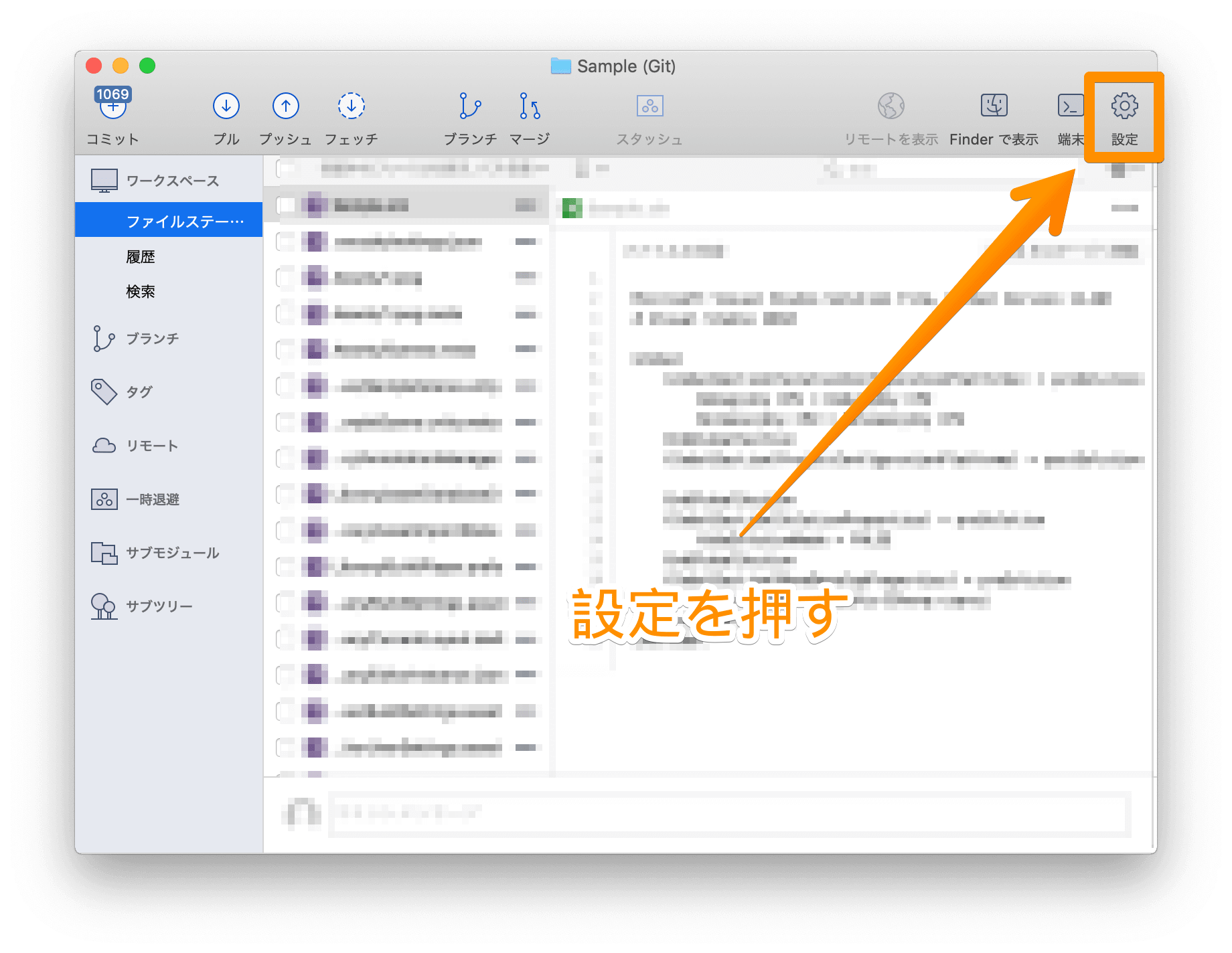This screenshot has height=953, width=1232.
Task: Select ファイルステータス sidebar item
Action: [x=169, y=220]
